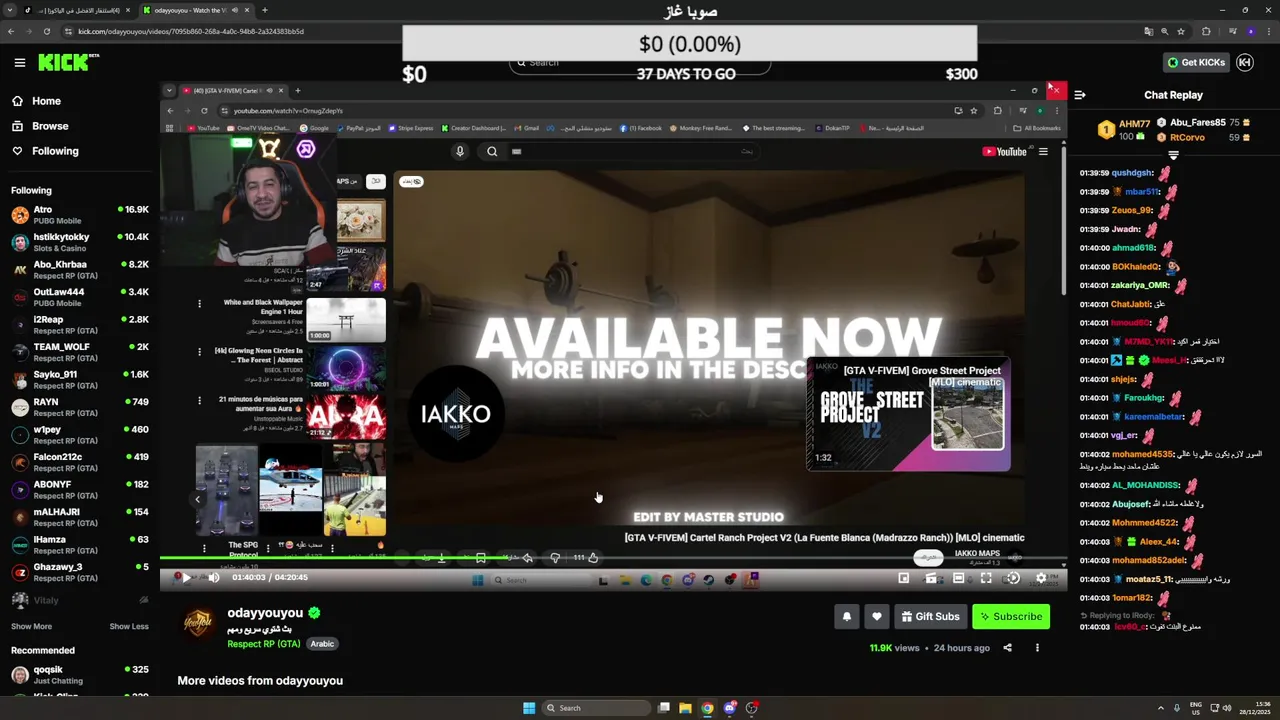Image resolution: width=1280 pixels, height=720 pixels.
Task: Open the odayyouyou channel avatar
Action: coord(198,623)
